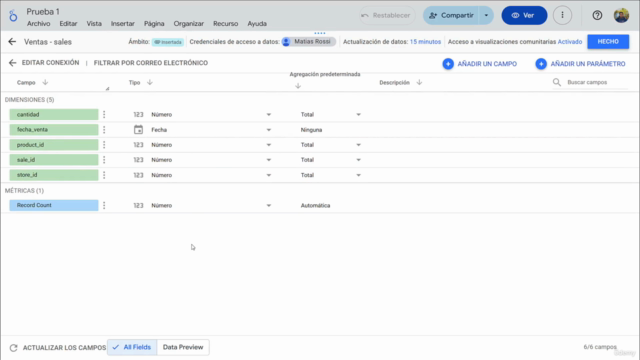Screen dimensions: 640x360
Task: Click the Activado community visualizations link
Action: click(570, 42)
